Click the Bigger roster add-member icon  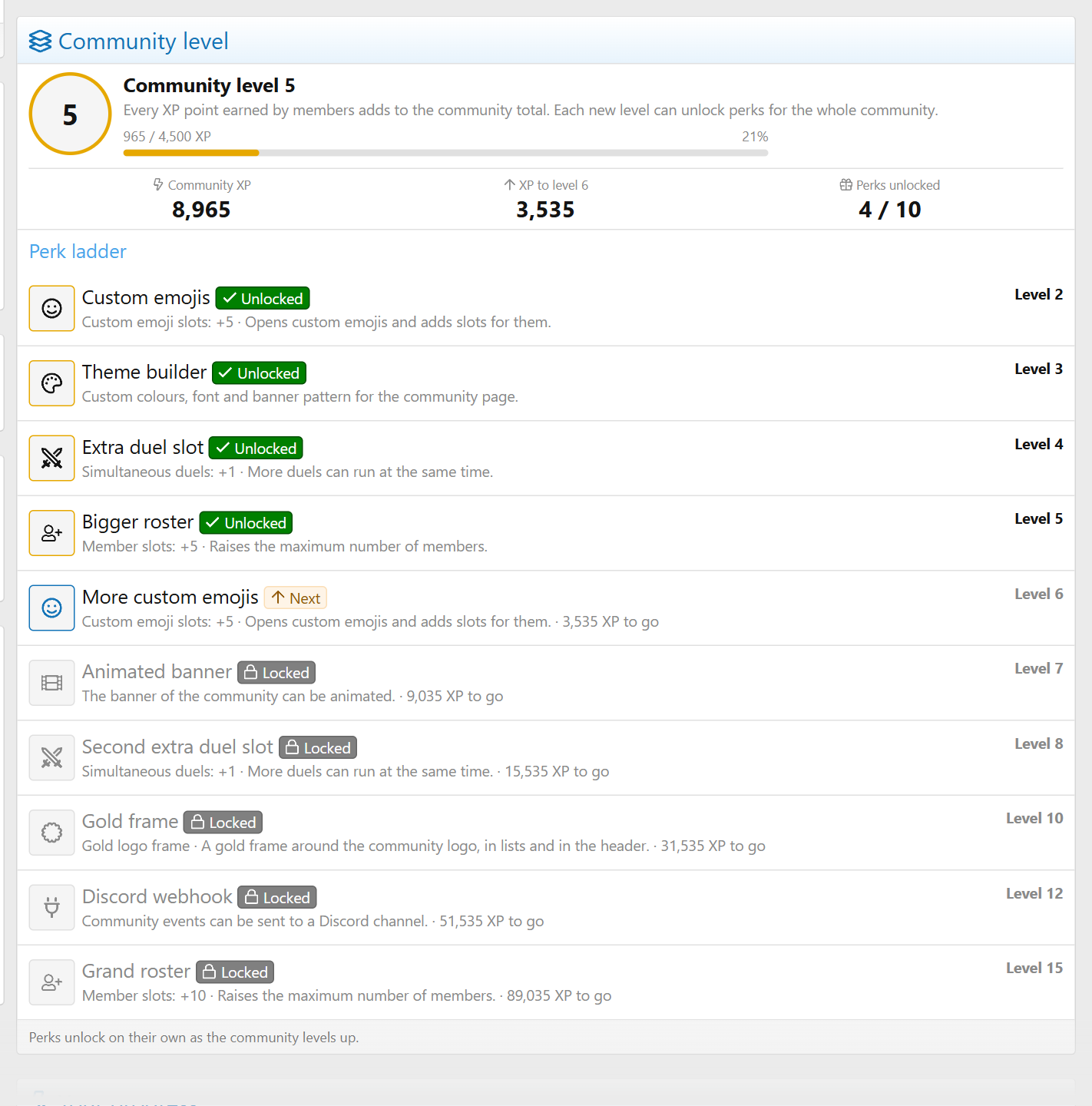[x=51, y=533]
